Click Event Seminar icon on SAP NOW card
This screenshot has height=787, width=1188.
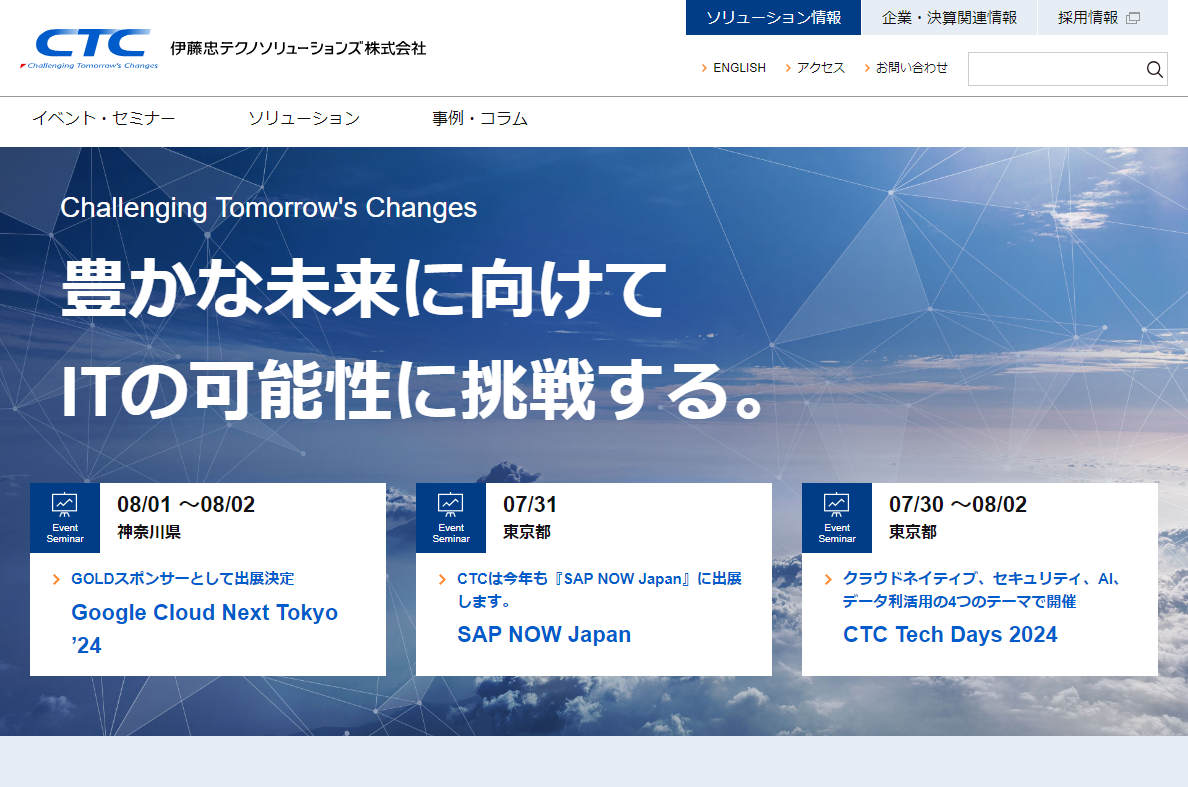click(x=451, y=518)
